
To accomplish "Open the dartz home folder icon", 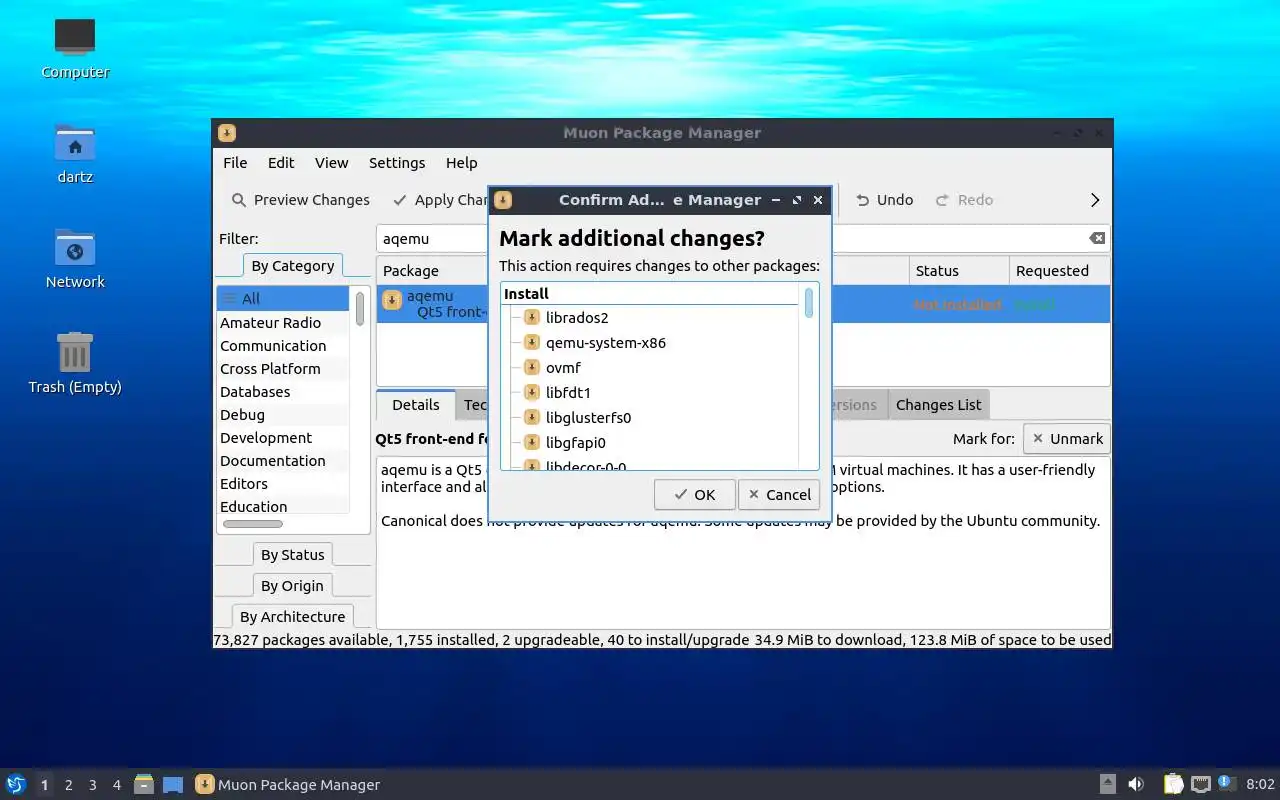I will [x=75, y=153].
